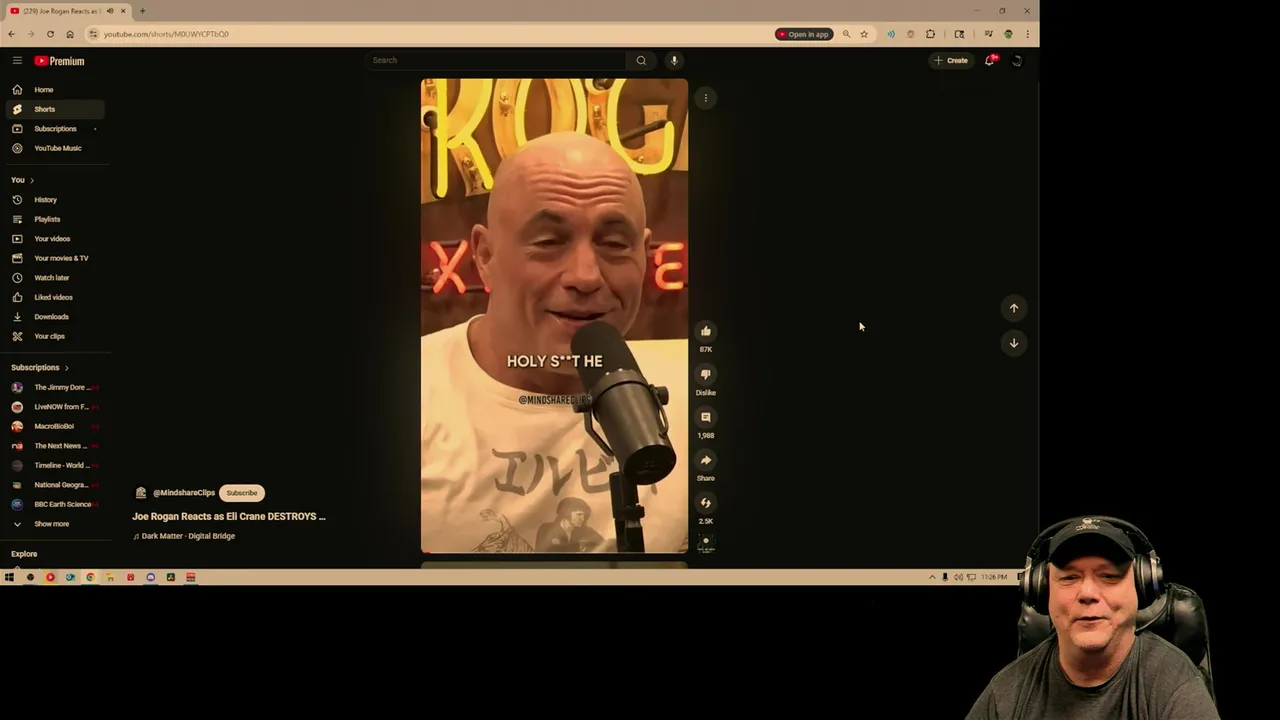The height and width of the screenshot is (720, 1280).
Task: Open Playlists in sidebar
Action: [55, 219]
